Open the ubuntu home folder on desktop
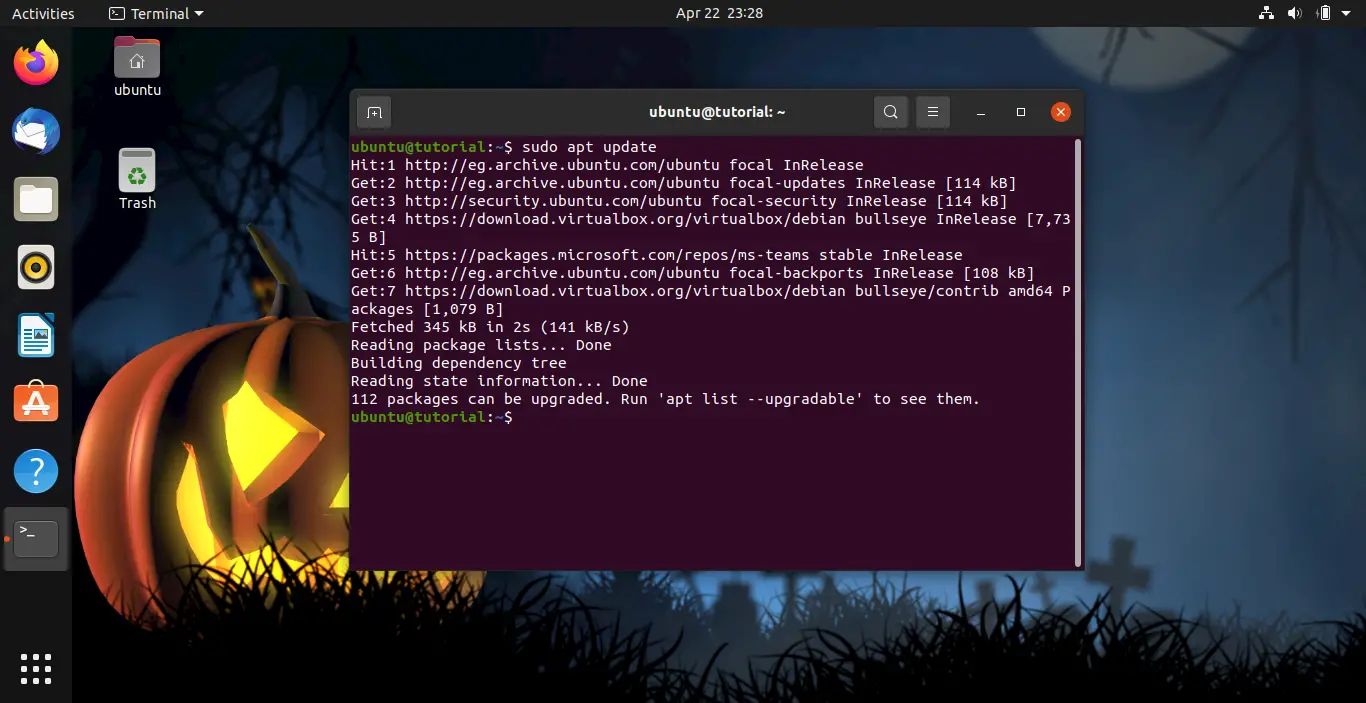The width and height of the screenshot is (1366, 703). click(137, 66)
